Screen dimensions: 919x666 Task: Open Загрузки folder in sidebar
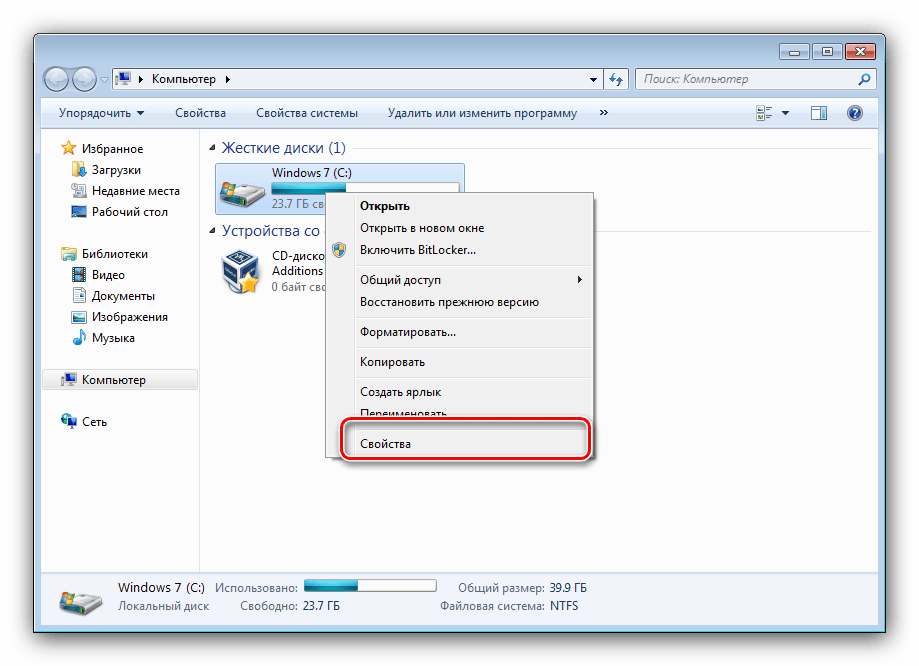(116, 170)
